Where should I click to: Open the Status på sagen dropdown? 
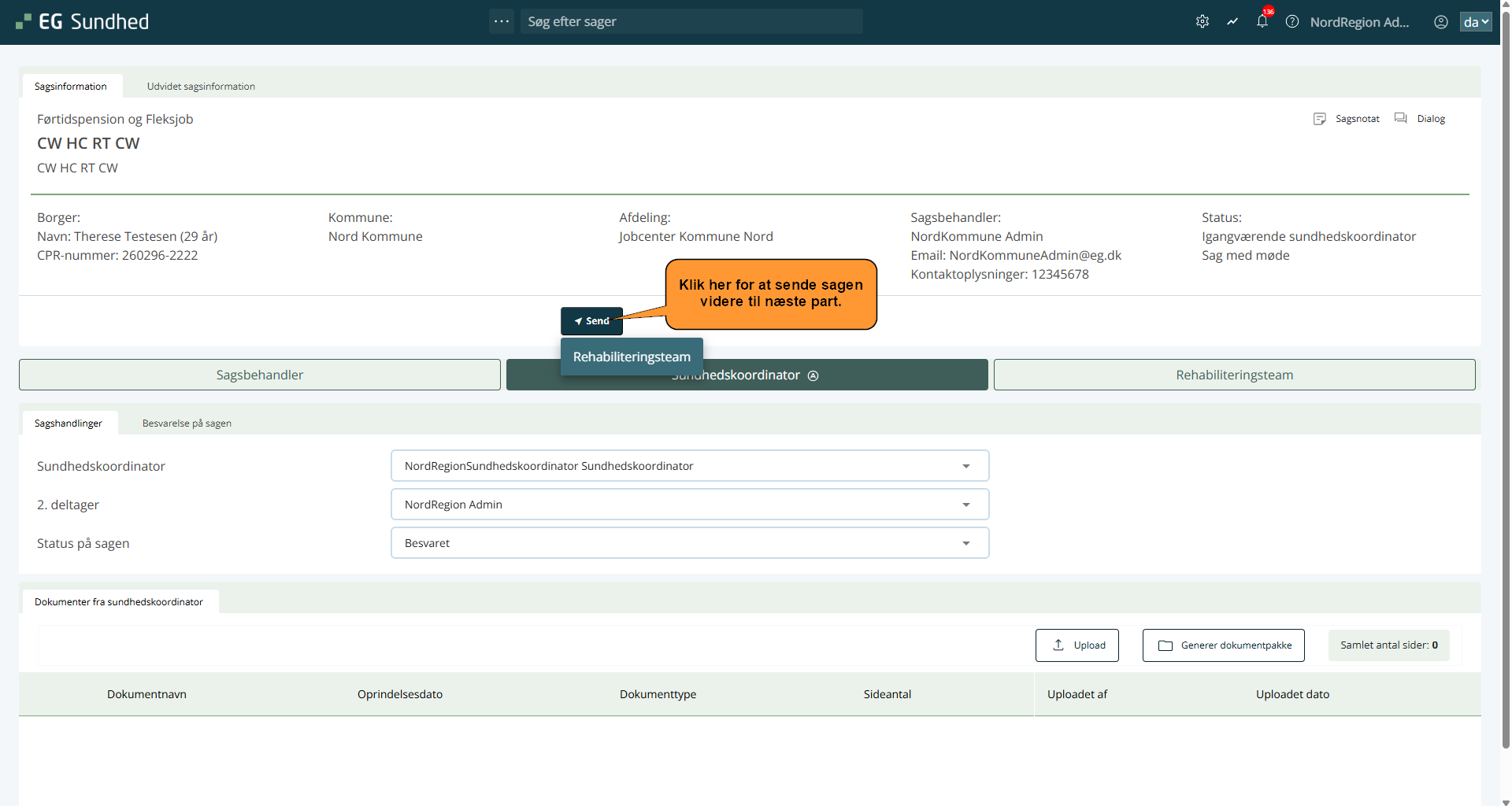tap(965, 543)
